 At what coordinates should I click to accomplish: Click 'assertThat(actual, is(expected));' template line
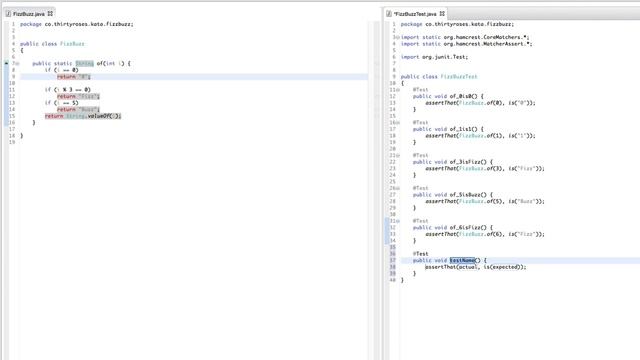[x=476, y=267]
